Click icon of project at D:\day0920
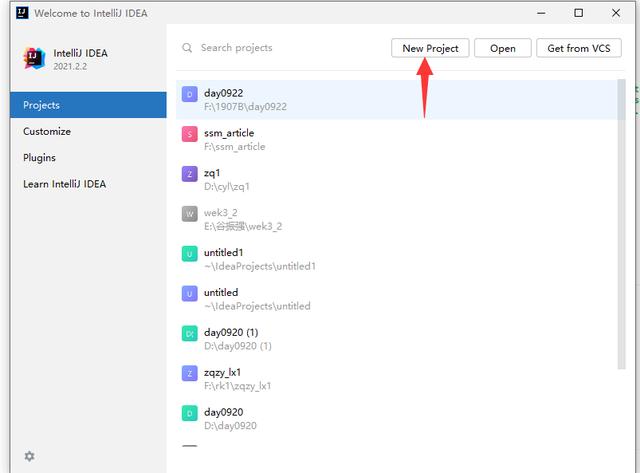The height and width of the screenshot is (473, 640). point(189,413)
